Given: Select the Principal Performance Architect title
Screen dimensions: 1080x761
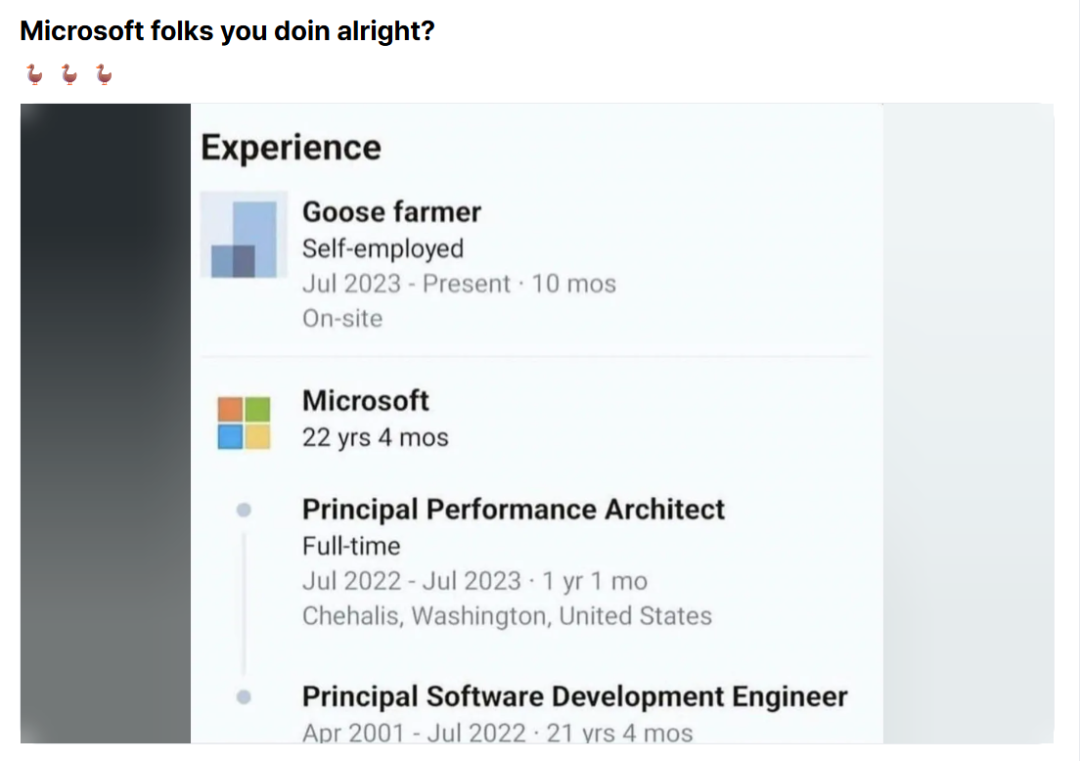Looking at the screenshot, I should point(513,510).
